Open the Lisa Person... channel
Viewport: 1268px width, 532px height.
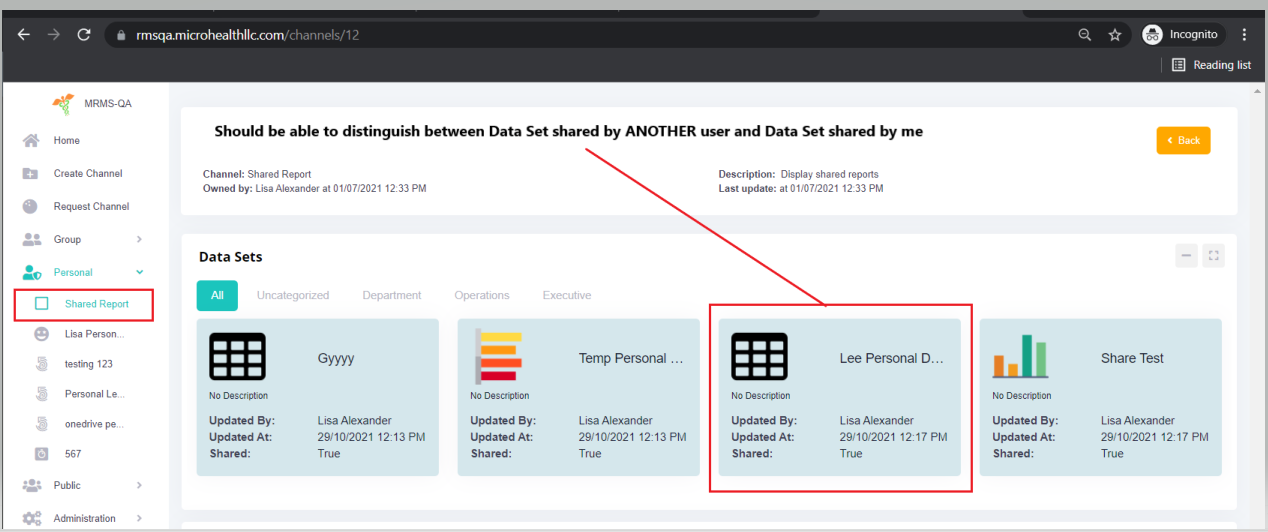95,333
